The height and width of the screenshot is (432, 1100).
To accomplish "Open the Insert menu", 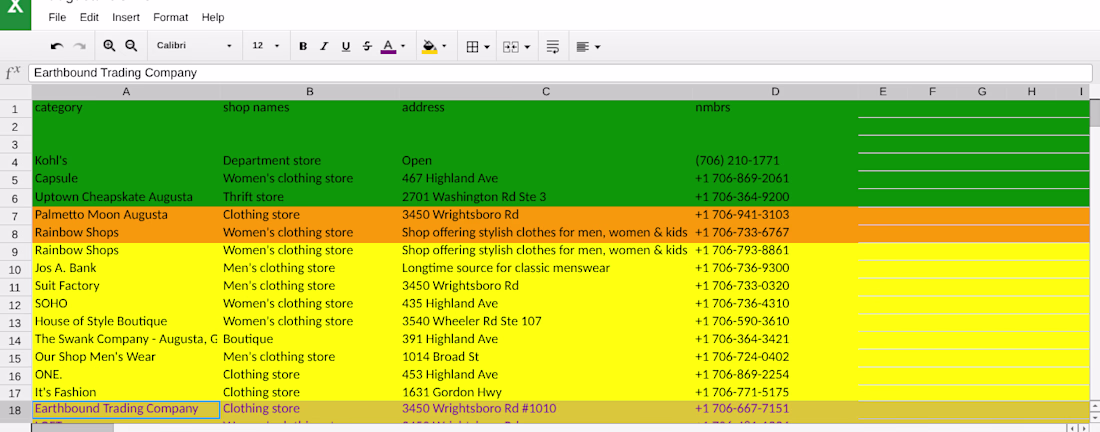I will (x=126, y=18).
